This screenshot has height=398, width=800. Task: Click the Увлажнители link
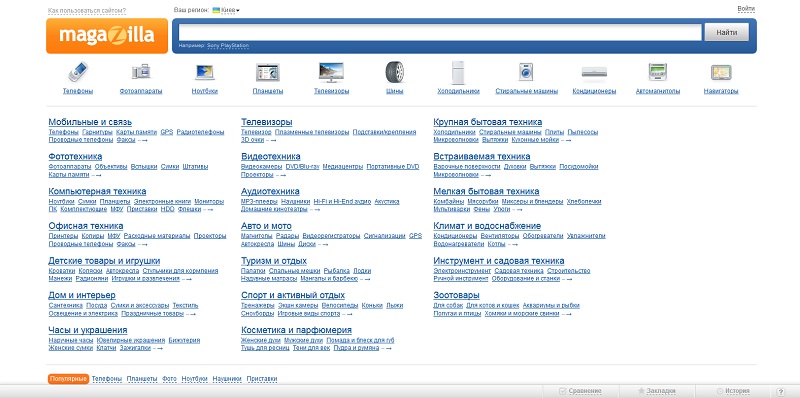(586, 236)
